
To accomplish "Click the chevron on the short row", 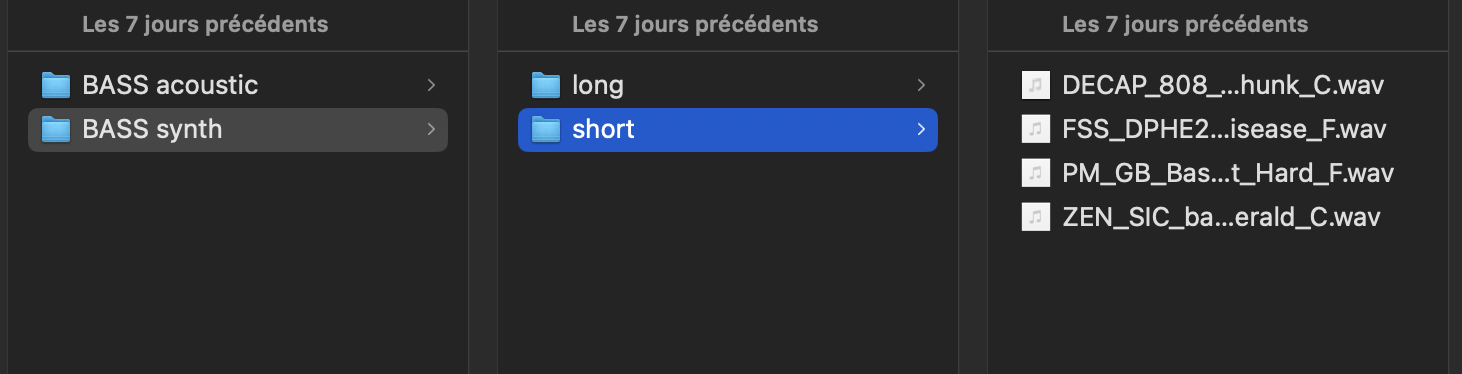I will [x=921, y=129].
